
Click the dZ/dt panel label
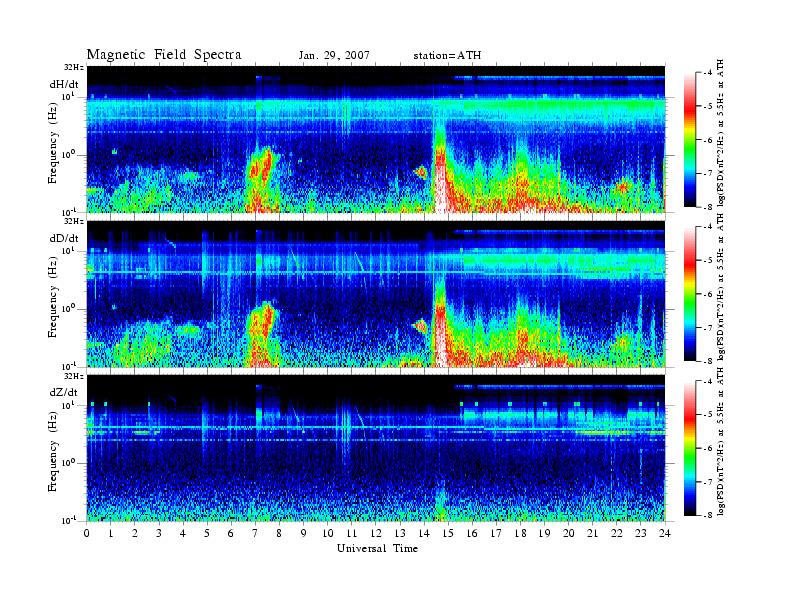click(64, 392)
